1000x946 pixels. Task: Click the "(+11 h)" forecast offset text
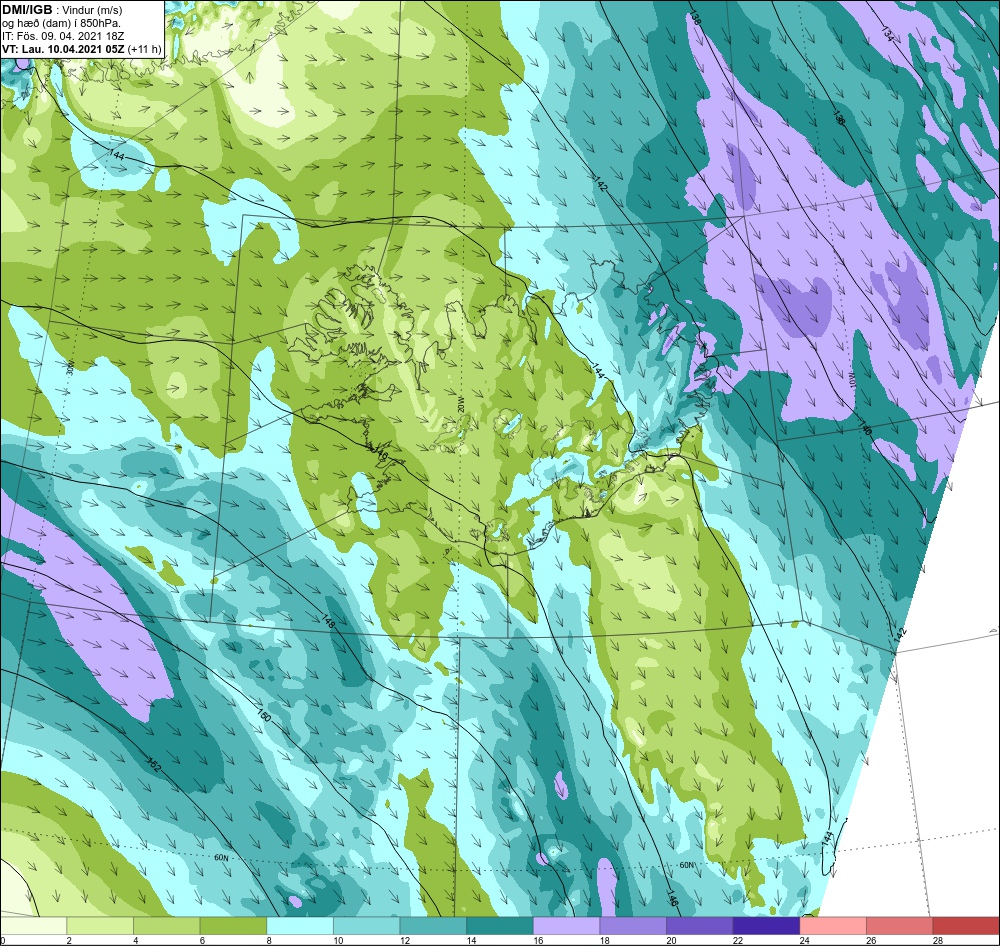tap(145, 49)
